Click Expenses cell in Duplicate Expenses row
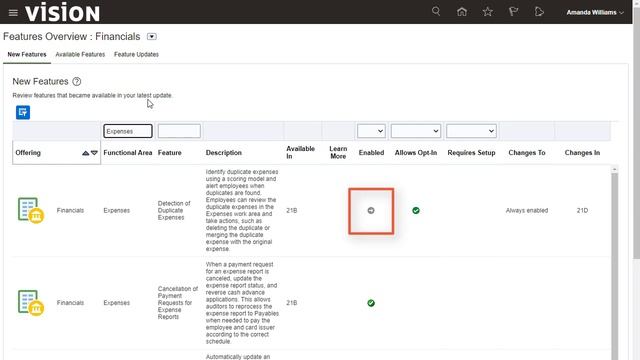640x360 pixels. tap(116, 211)
